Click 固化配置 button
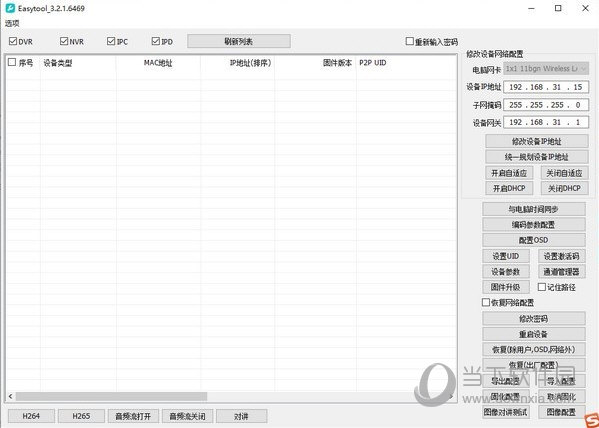Screen dimensions: 599x428 [x=506, y=397]
